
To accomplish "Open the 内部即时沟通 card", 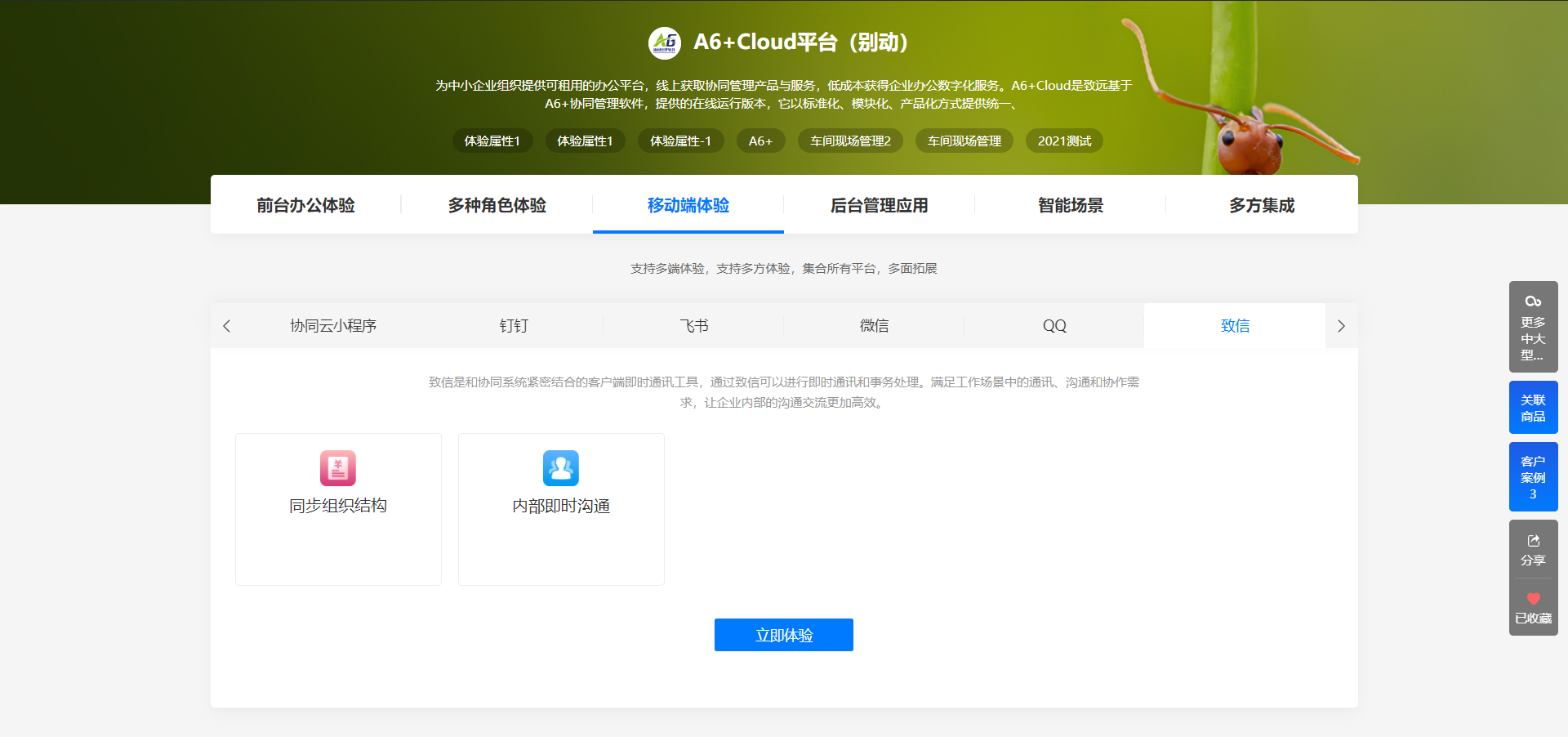I will coord(561,509).
